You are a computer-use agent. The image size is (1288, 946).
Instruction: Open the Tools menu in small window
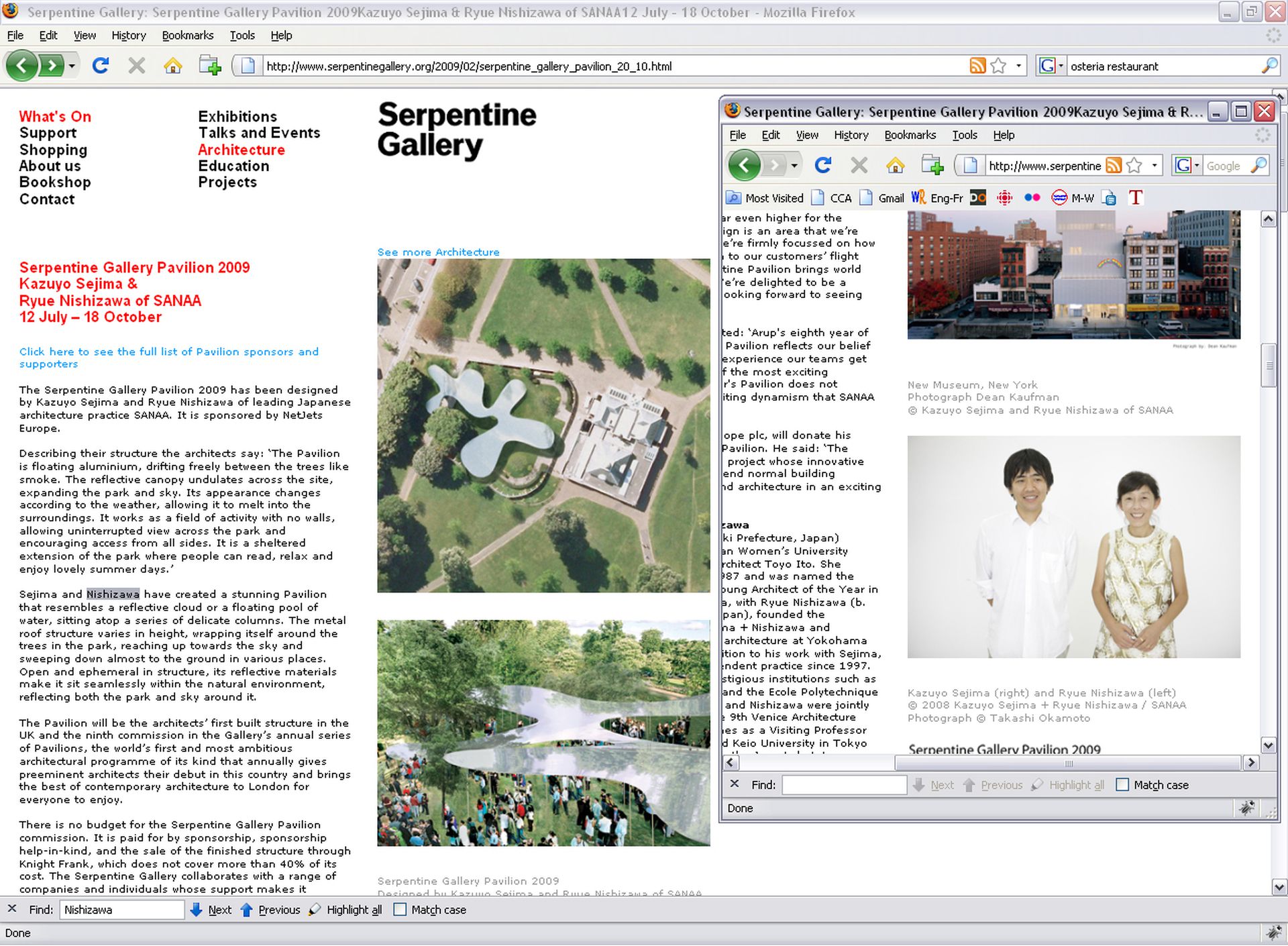click(x=965, y=135)
